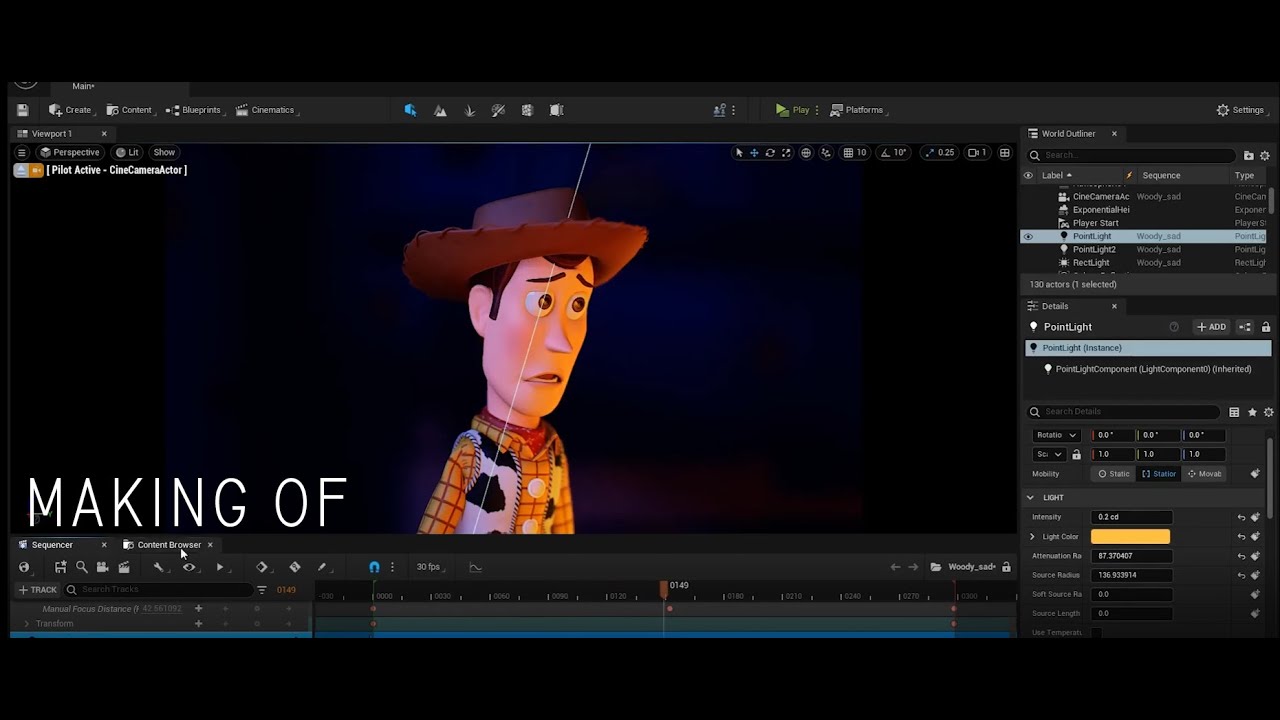The width and height of the screenshot is (1280, 720).
Task: Toggle scale snapping, value 0.25
Action: [940, 153]
